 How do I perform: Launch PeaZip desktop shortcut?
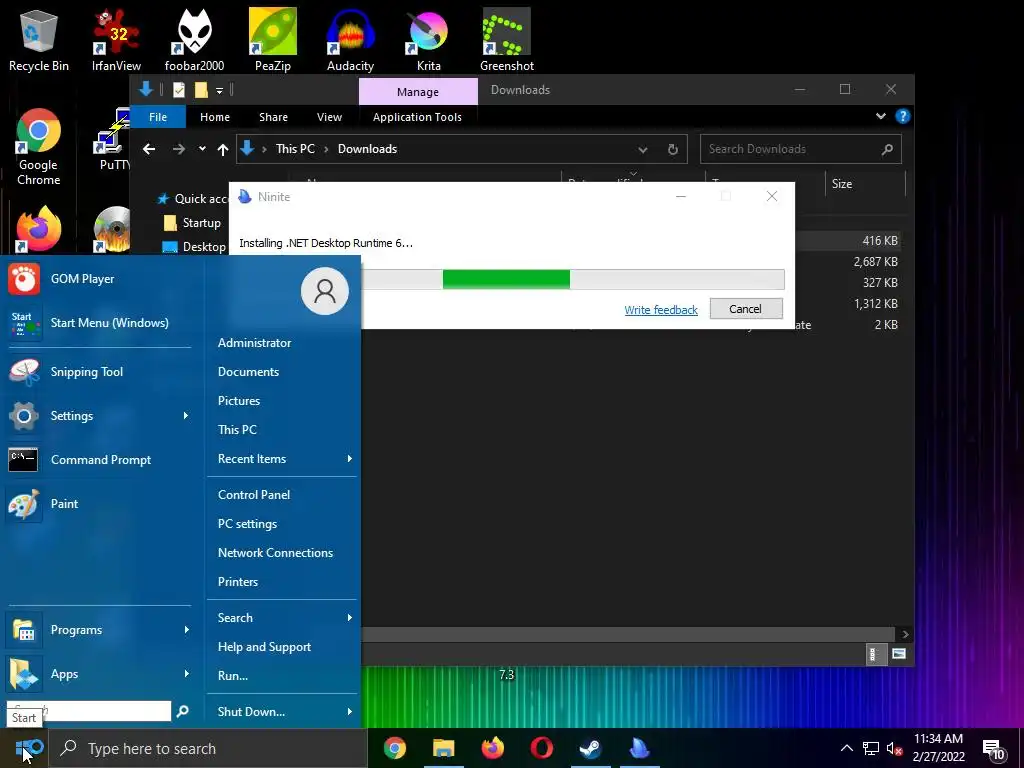[x=272, y=40]
